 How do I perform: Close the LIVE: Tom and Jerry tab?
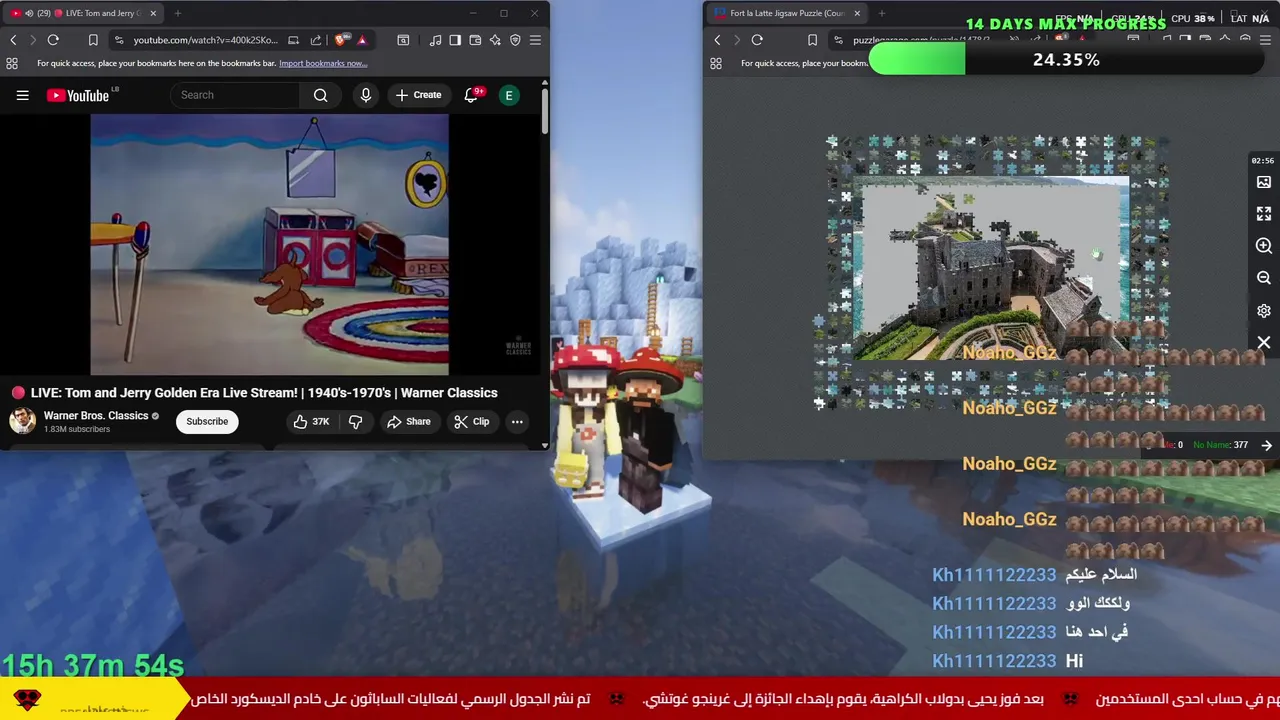153,13
